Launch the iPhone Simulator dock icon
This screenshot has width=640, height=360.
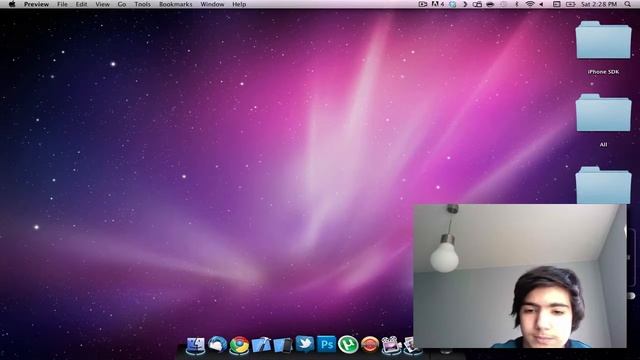(x=283, y=345)
